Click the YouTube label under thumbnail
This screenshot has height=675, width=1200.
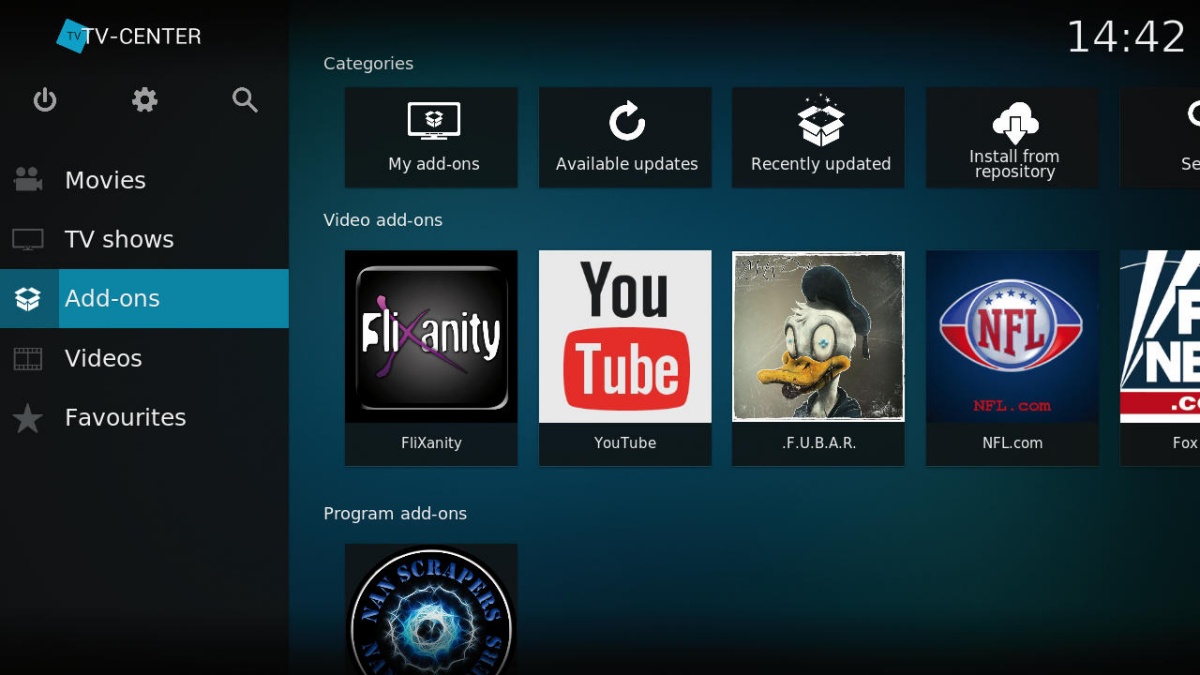(625, 443)
